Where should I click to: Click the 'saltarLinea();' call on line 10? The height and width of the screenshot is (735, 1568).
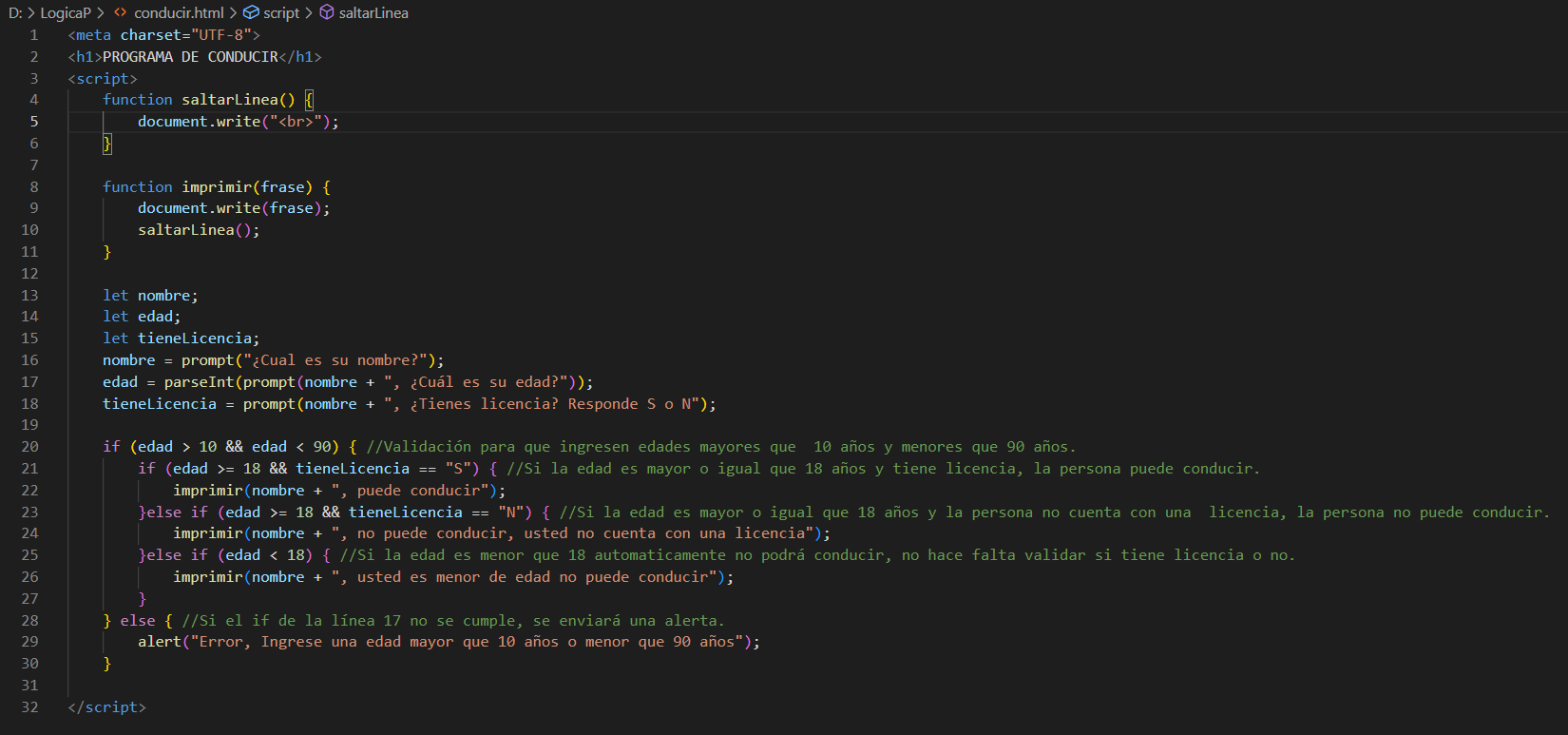point(199,230)
